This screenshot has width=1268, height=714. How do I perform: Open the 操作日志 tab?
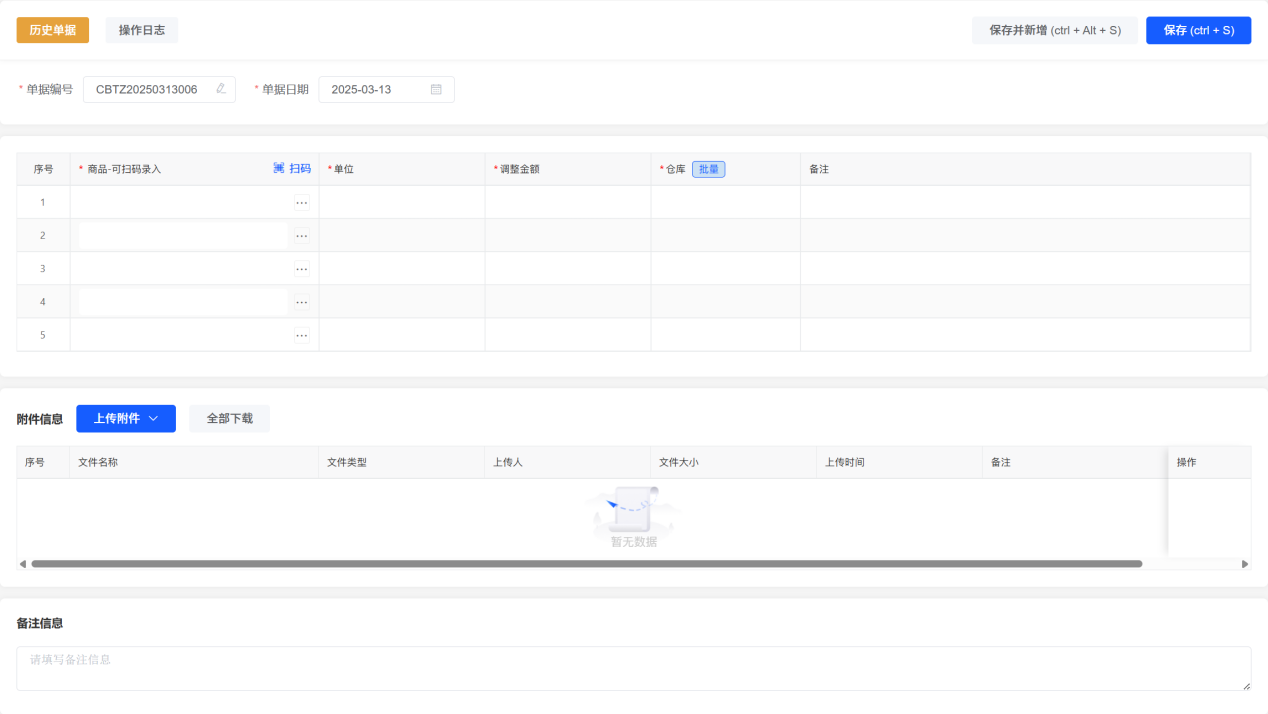click(141, 30)
